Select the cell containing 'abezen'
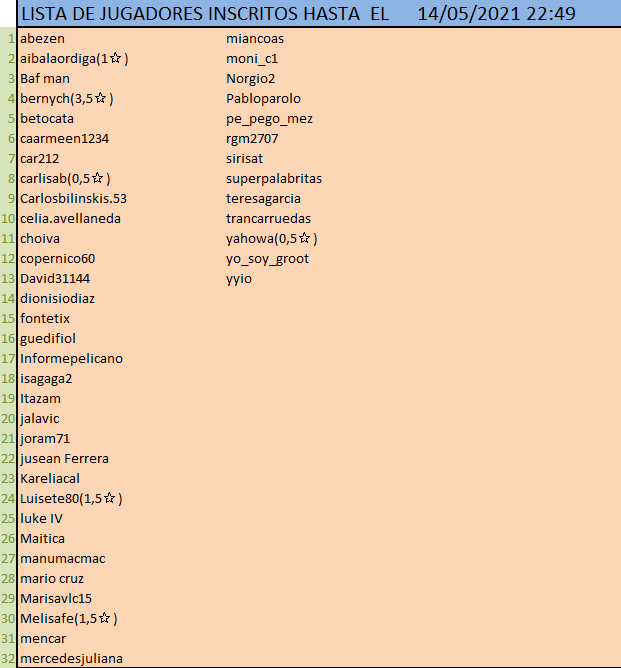Image resolution: width=621 pixels, height=668 pixels. click(41, 38)
